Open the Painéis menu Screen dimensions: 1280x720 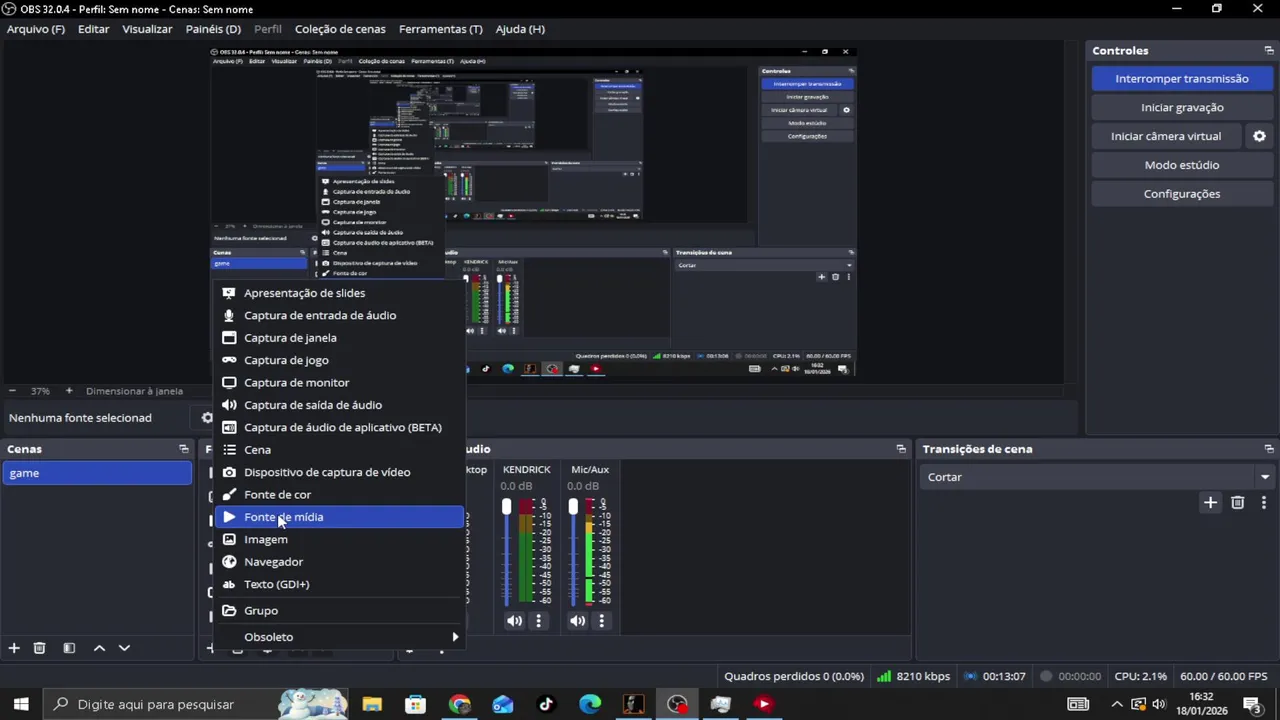(213, 29)
